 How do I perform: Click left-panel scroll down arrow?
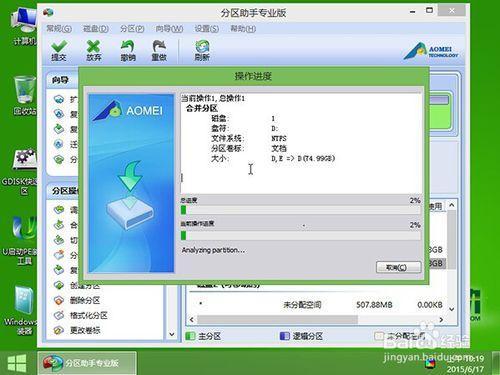click(172, 334)
